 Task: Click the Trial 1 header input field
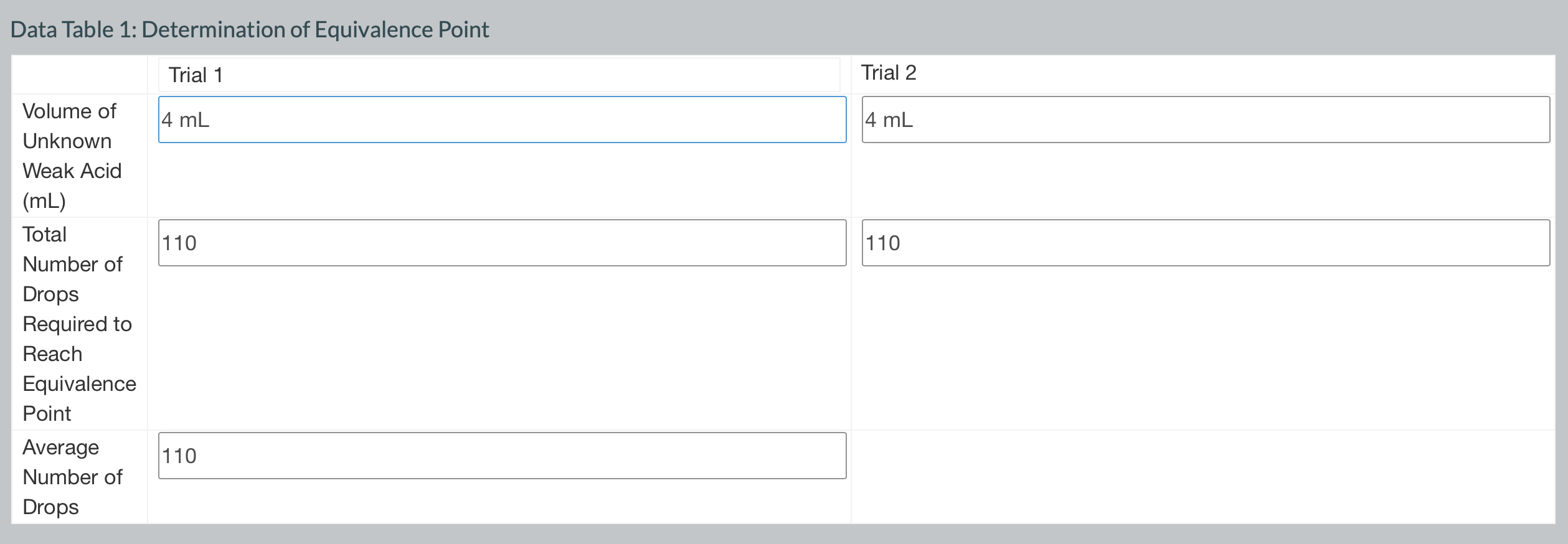pos(498,75)
